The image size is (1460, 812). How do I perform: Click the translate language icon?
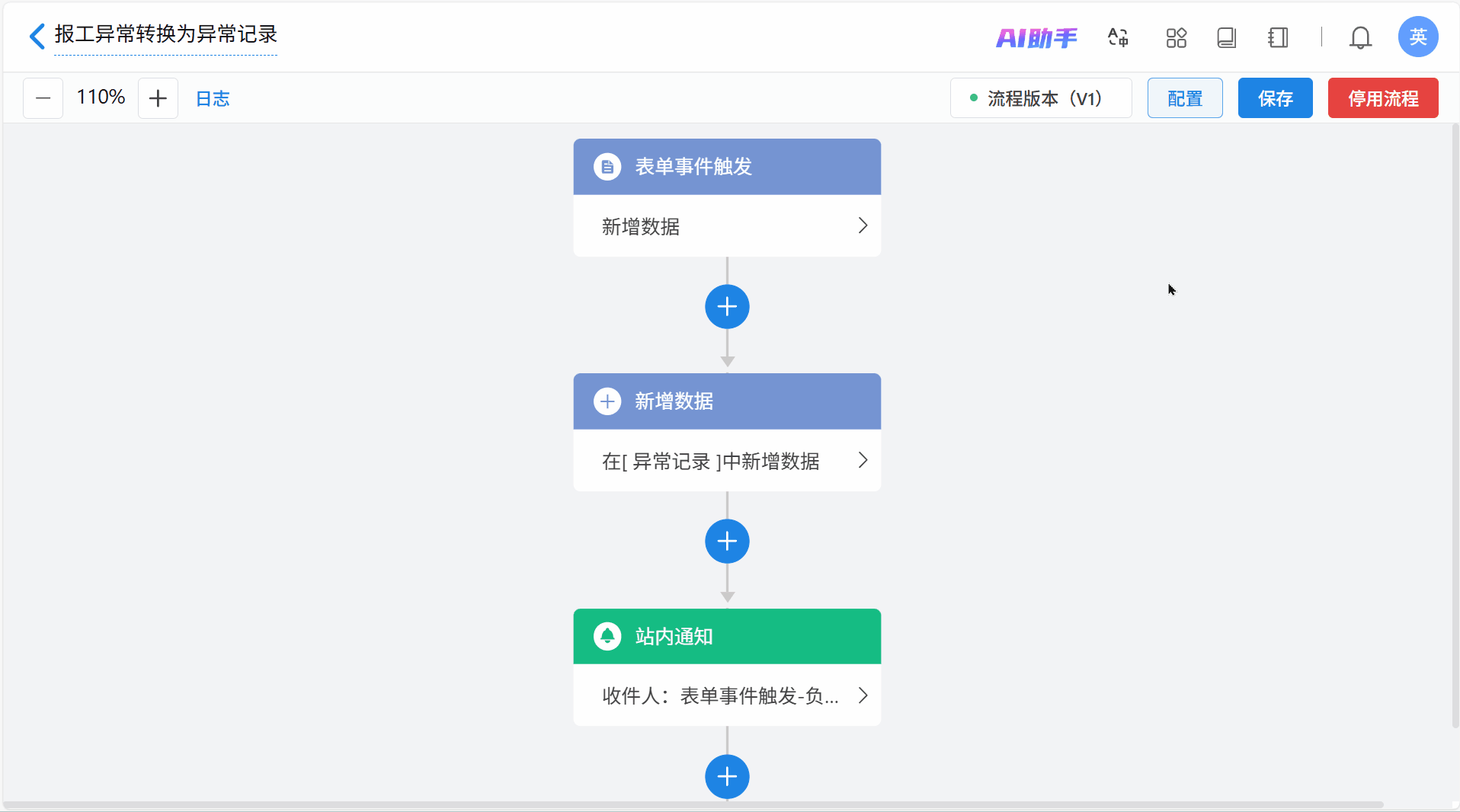click(1118, 37)
